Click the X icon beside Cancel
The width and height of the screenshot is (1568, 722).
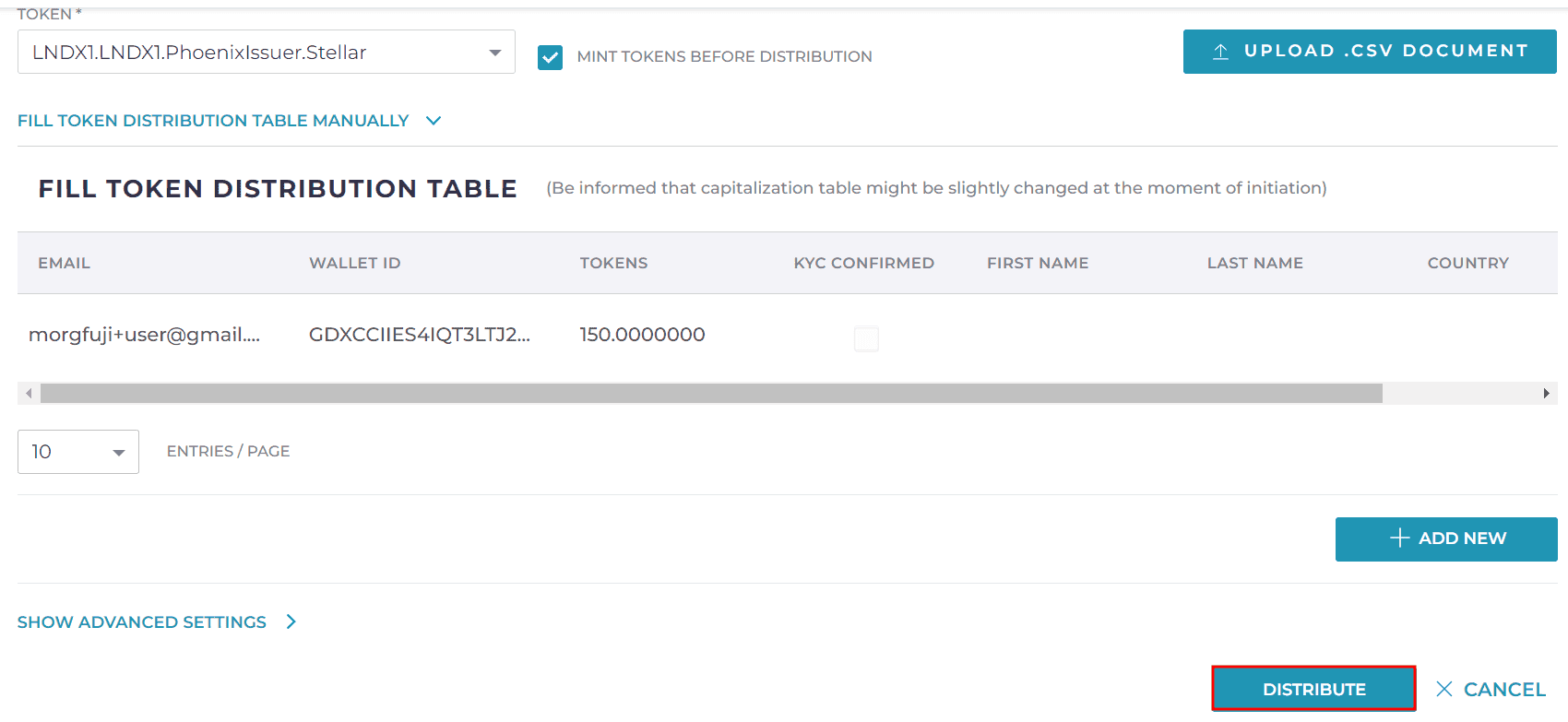[1444, 689]
